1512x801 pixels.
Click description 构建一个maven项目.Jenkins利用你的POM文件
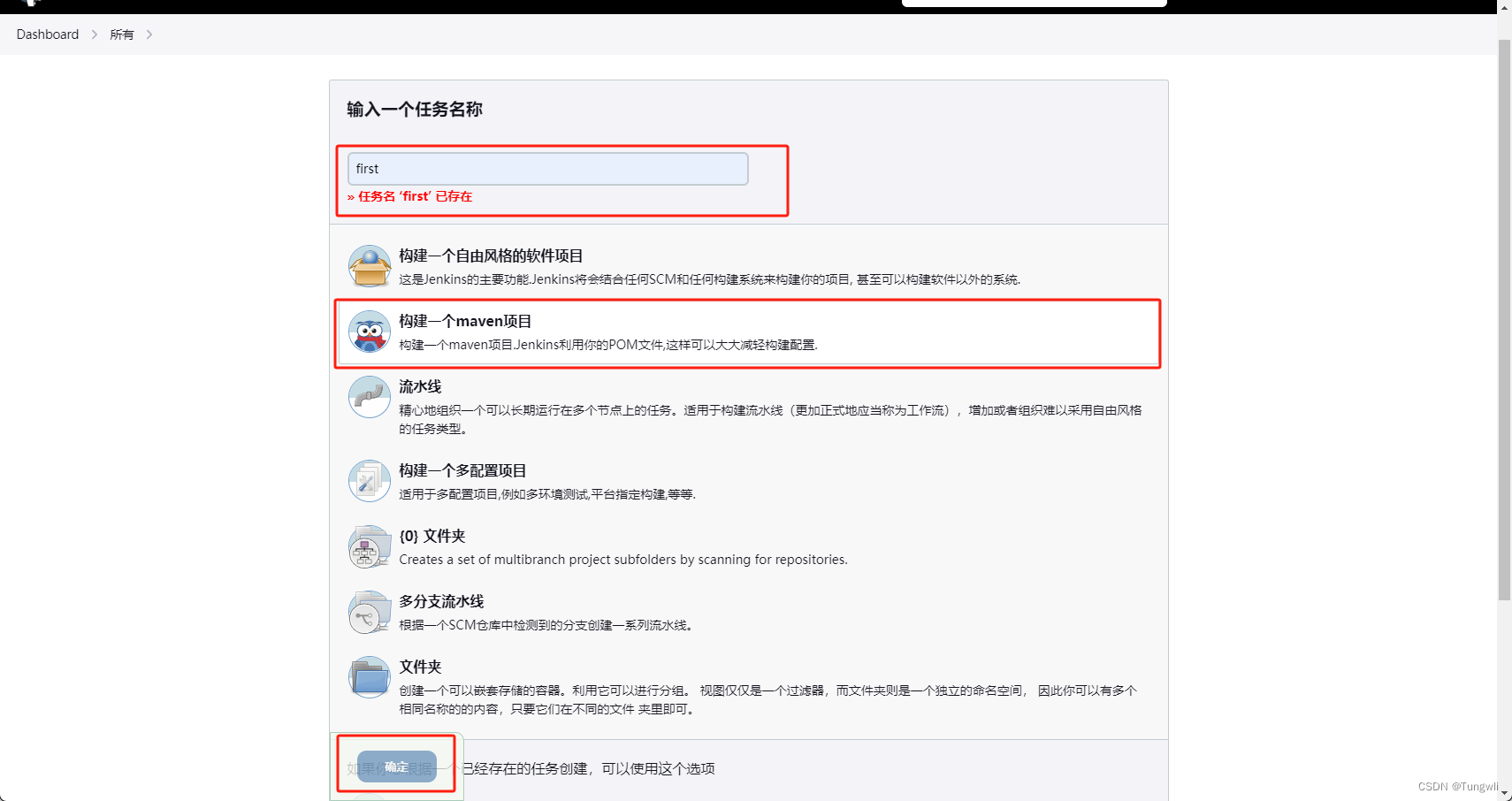(x=608, y=345)
